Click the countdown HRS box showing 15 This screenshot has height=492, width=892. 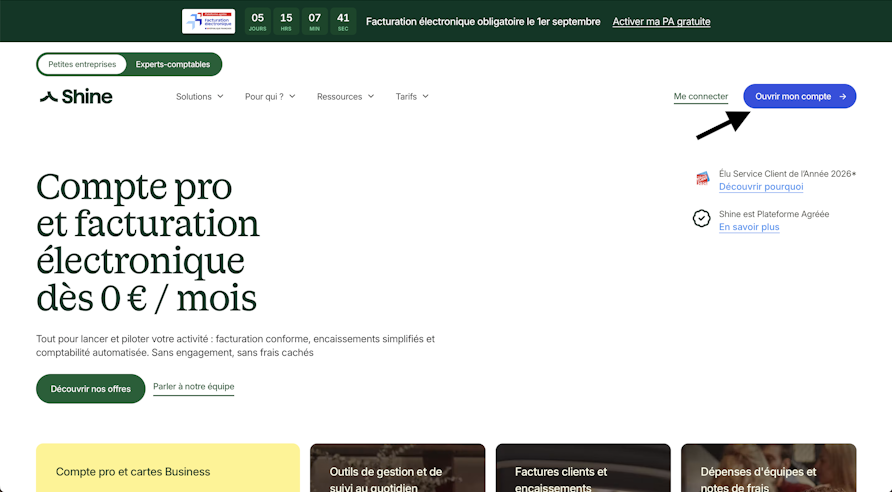tap(286, 22)
